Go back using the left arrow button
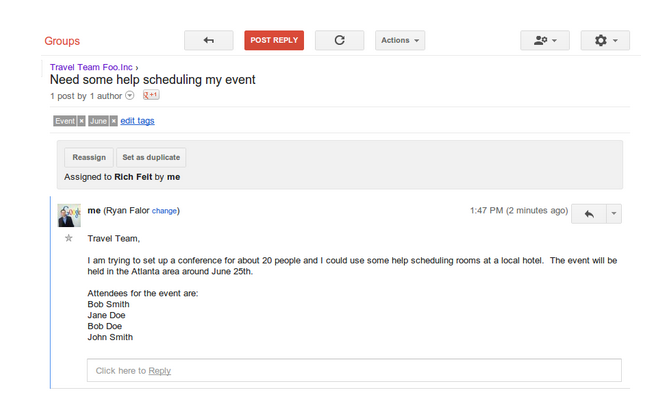This screenshot has height=408, width=671. (x=208, y=40)
